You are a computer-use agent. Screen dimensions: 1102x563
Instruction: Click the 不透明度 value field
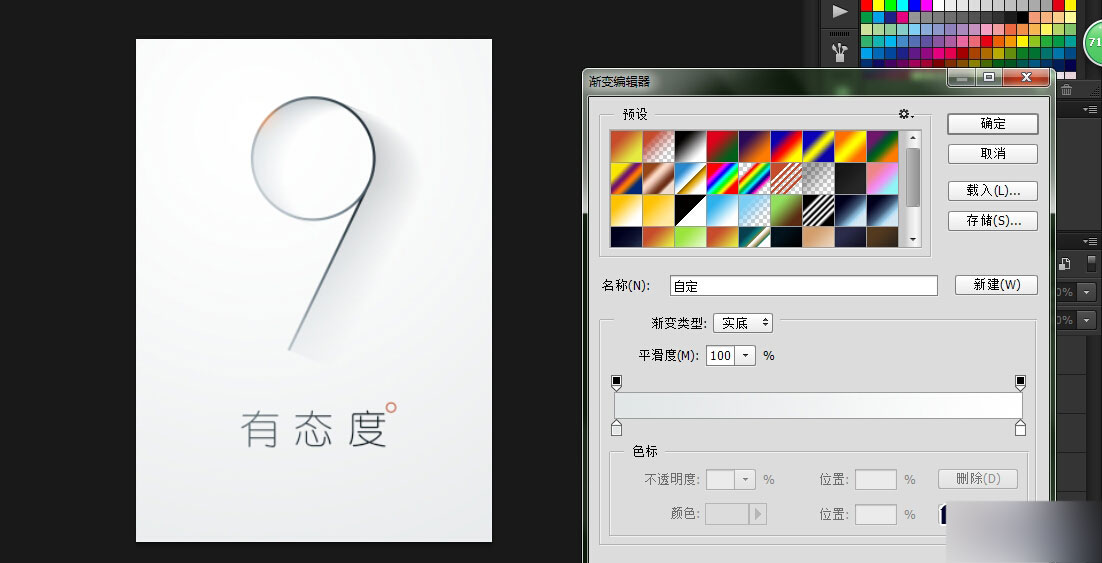721,479
